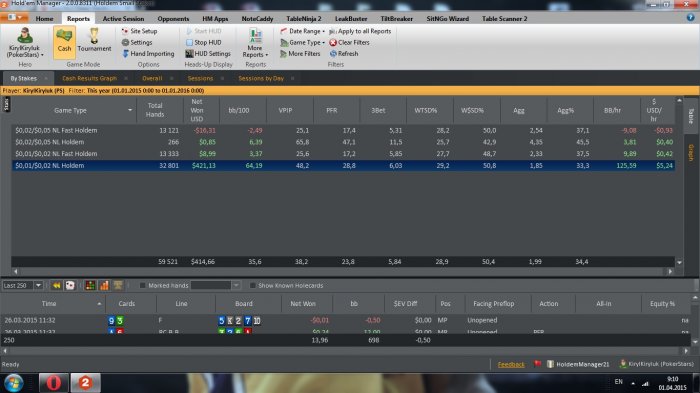Click the Windows Start button
700x393 pixels.
point(14,383)
